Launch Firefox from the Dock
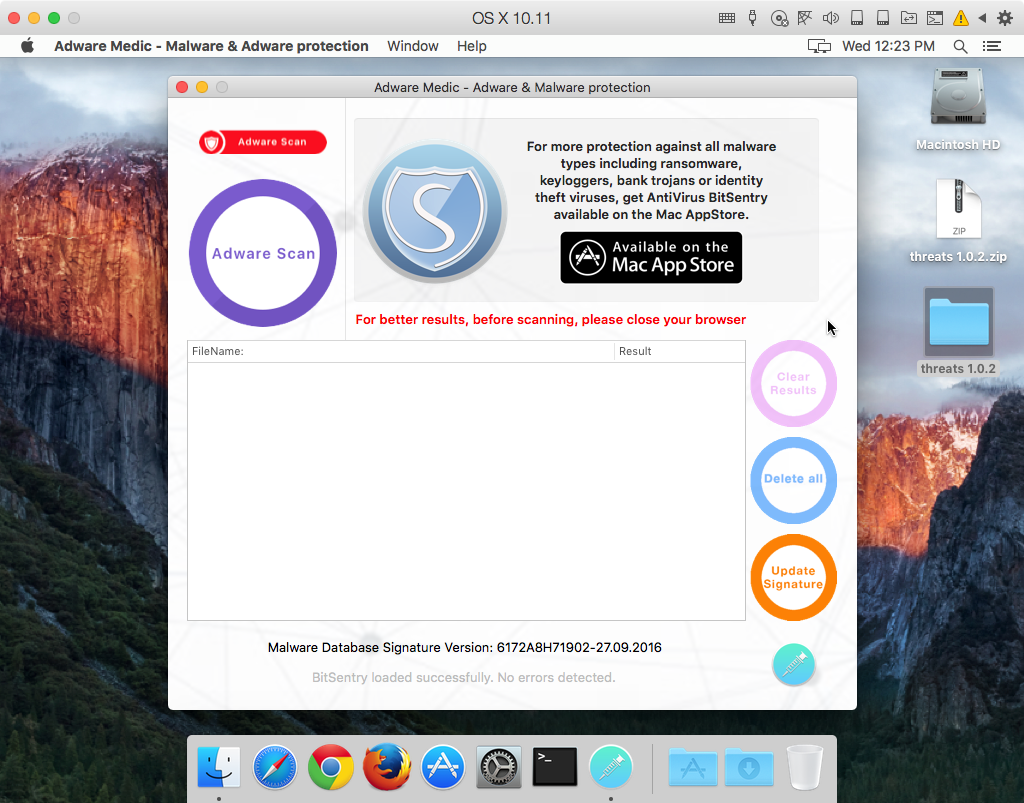Screen dimensions: 1024x803 point(386,767)
